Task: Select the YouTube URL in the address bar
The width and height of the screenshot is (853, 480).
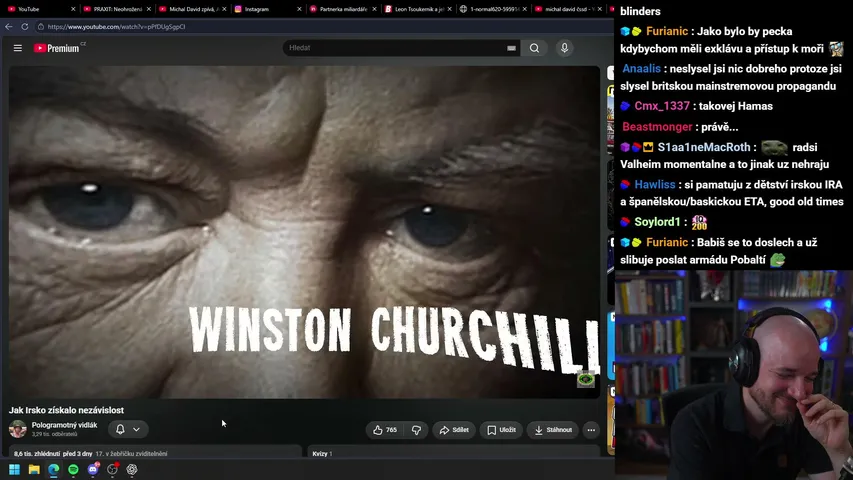Action: click(116, 26)
